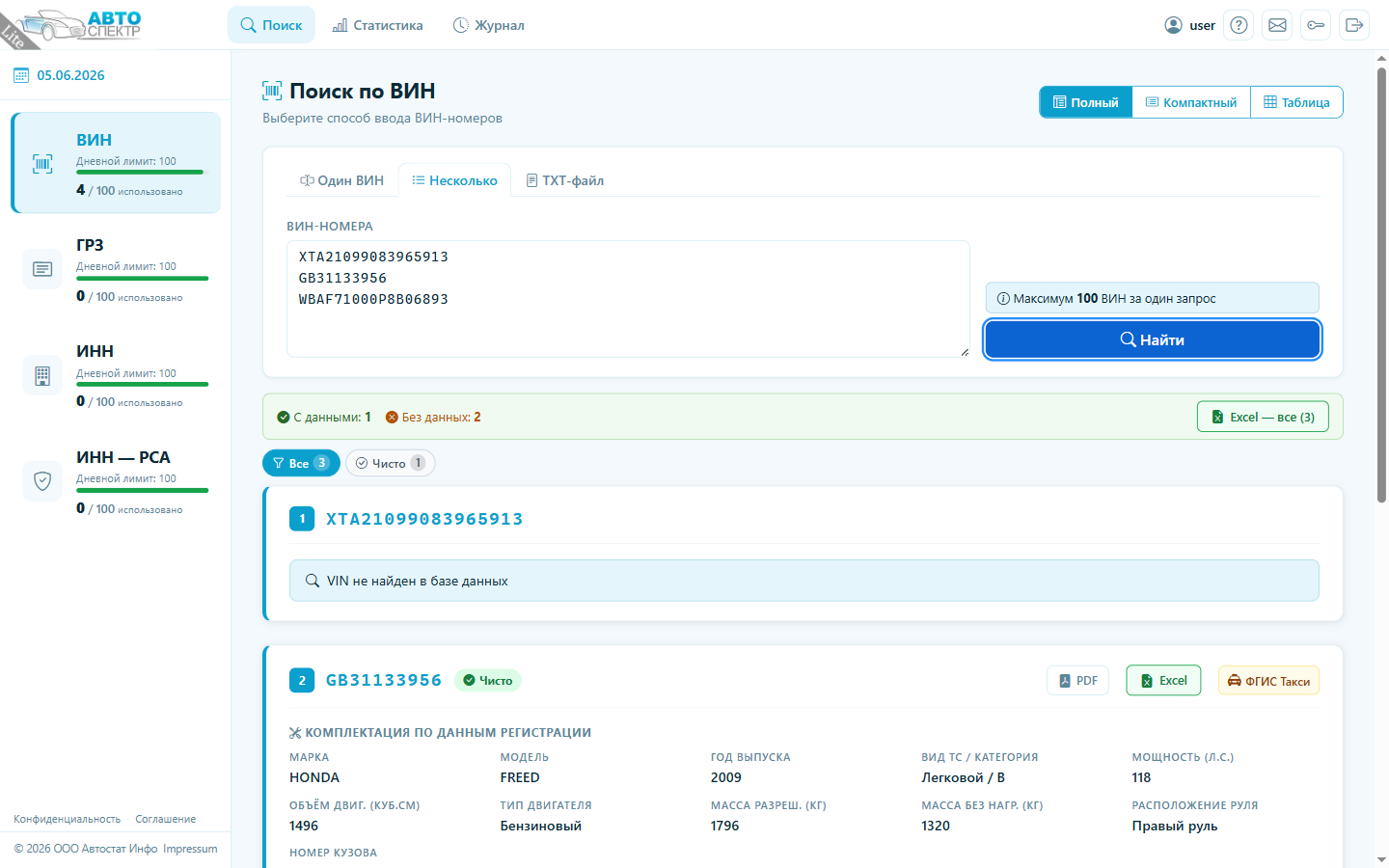Switch to Таблица view mode

(1296, 102)
